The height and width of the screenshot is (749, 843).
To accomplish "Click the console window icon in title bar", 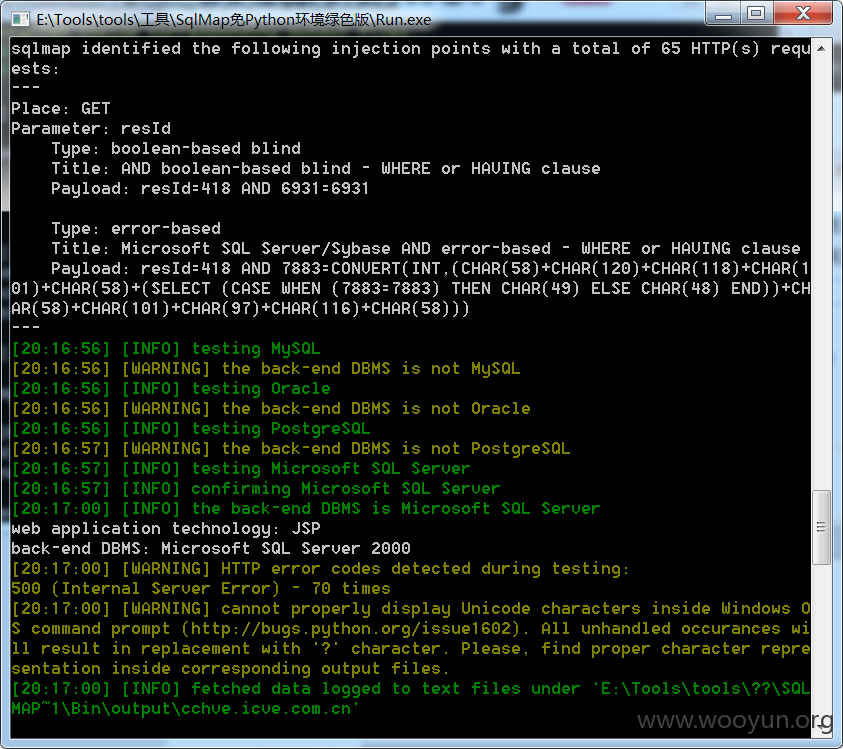I will click(20, 19).
